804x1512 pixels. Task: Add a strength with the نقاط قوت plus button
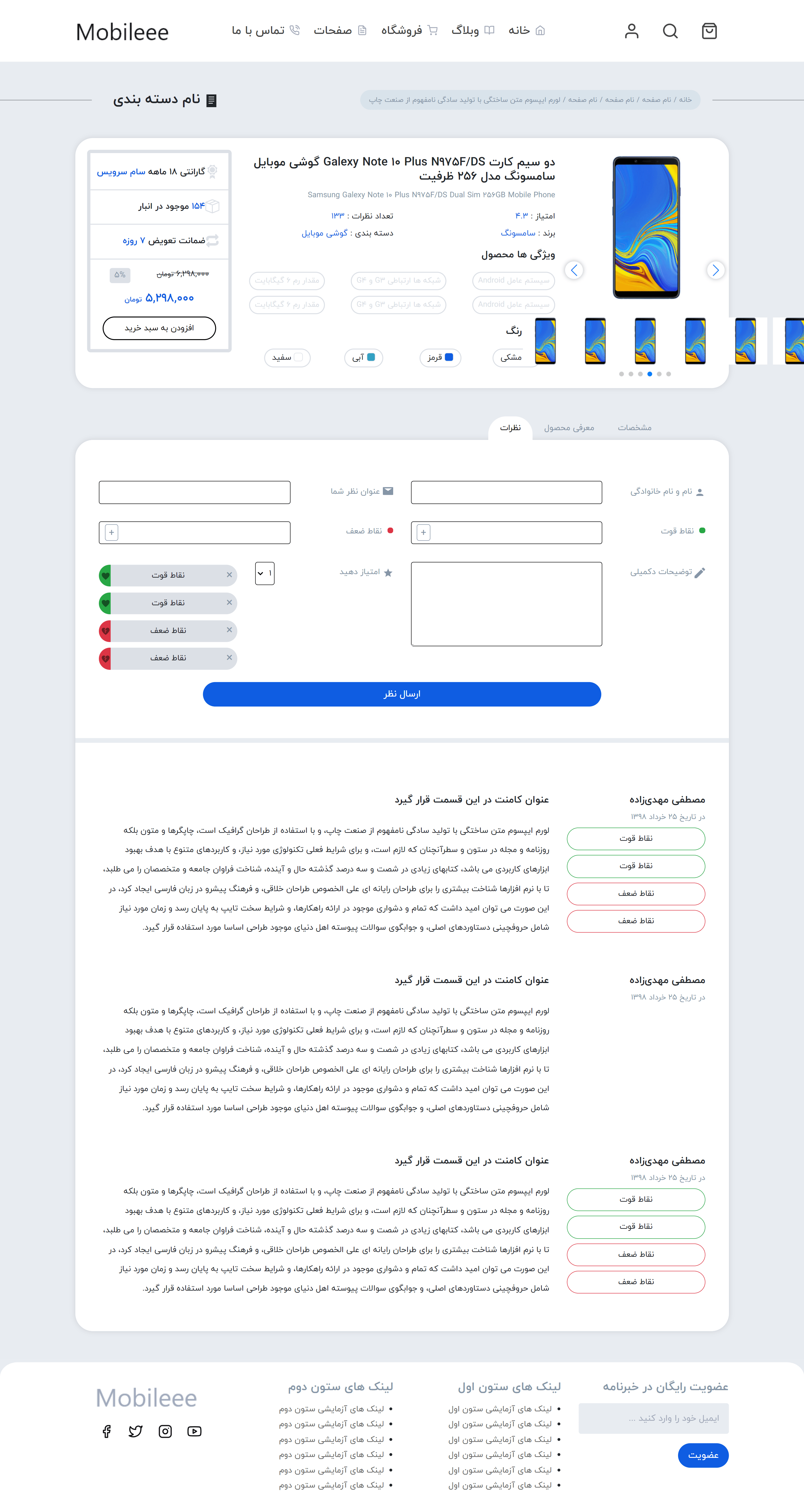(x=423, y=532)
